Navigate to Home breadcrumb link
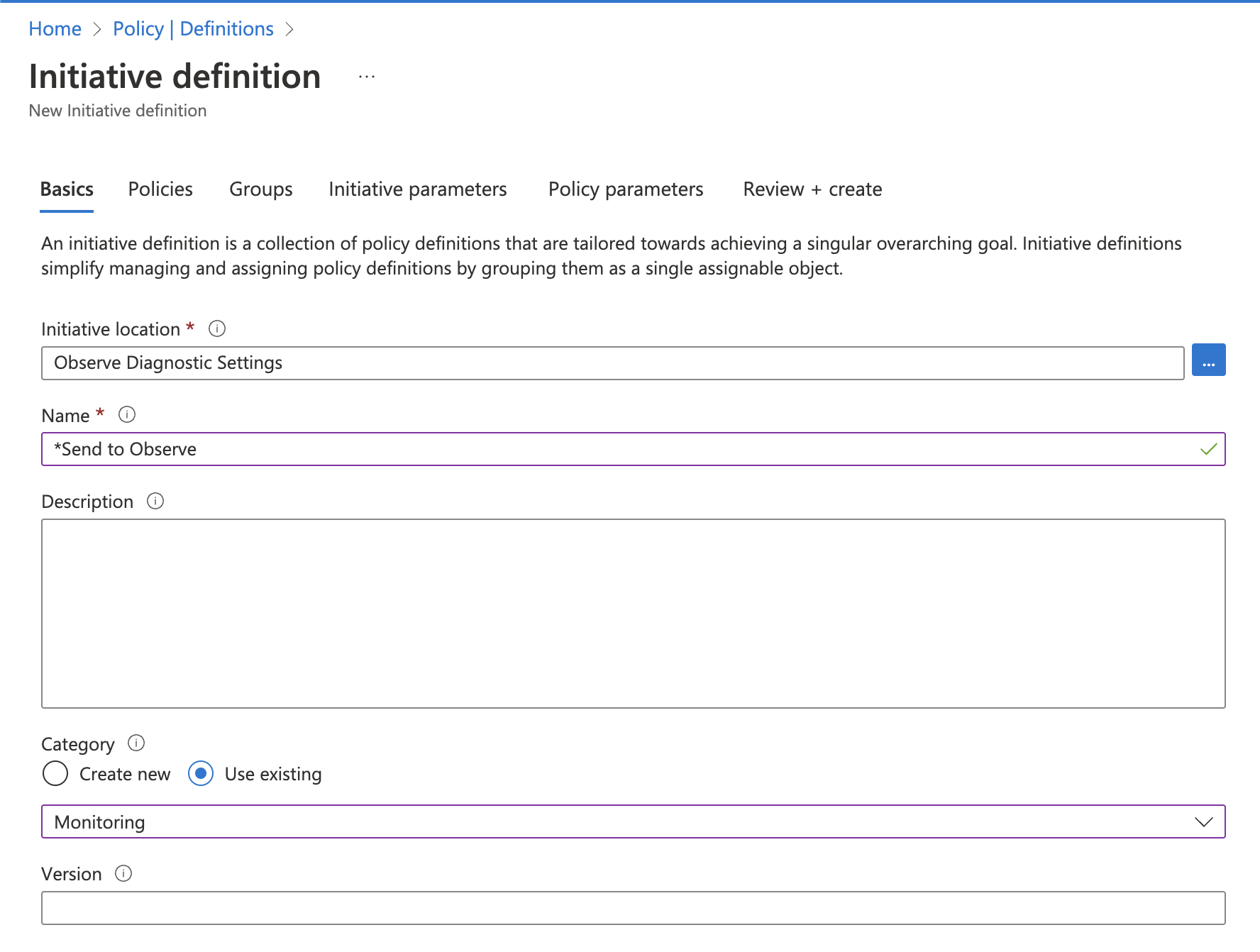 tap(55, 29)
